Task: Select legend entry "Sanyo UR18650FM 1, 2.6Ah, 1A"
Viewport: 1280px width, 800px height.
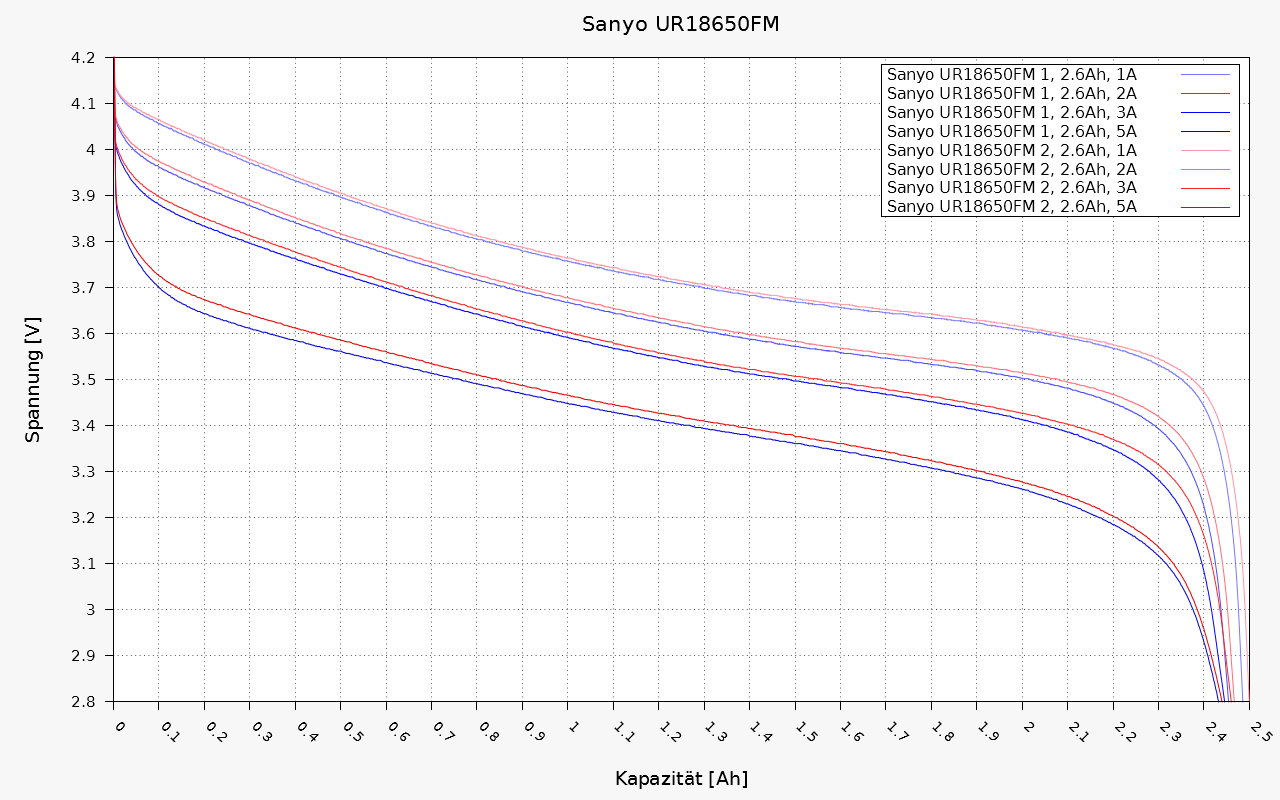Action: tap(1011, 75)
